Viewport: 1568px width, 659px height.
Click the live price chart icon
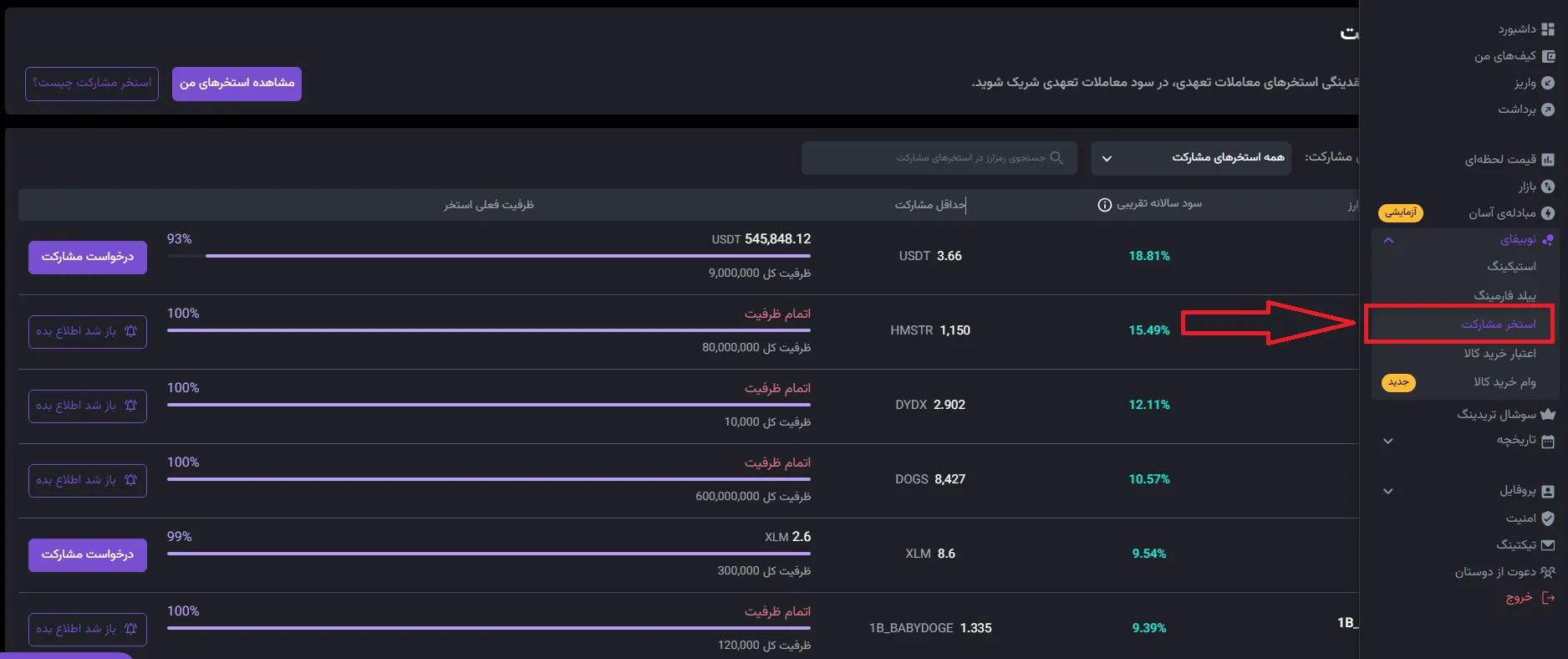[x=1548, y=160]
